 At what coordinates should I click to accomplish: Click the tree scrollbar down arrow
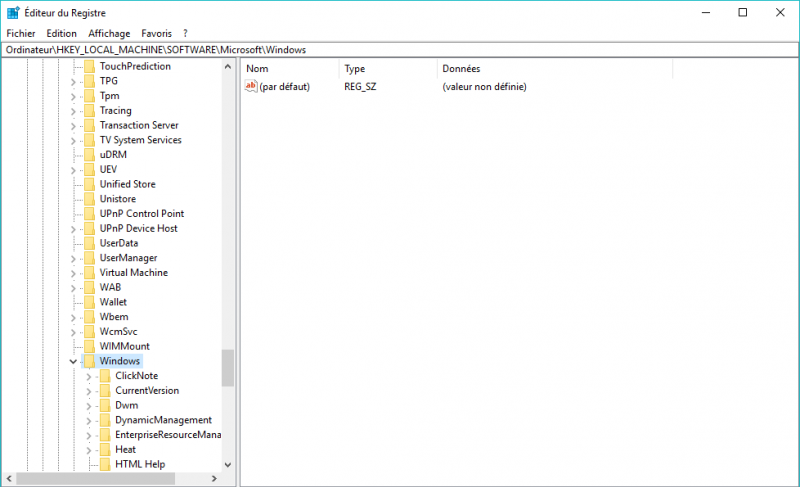pos(228,465)
